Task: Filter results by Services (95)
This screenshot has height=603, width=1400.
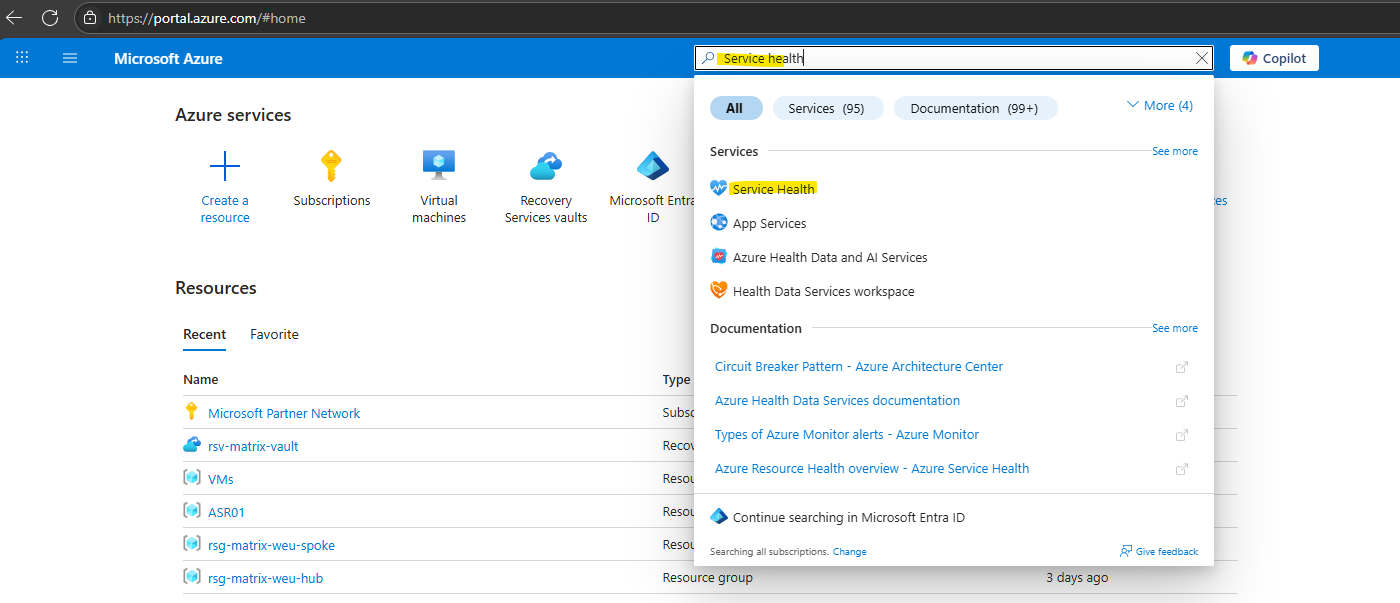Action: coord(826,108)
